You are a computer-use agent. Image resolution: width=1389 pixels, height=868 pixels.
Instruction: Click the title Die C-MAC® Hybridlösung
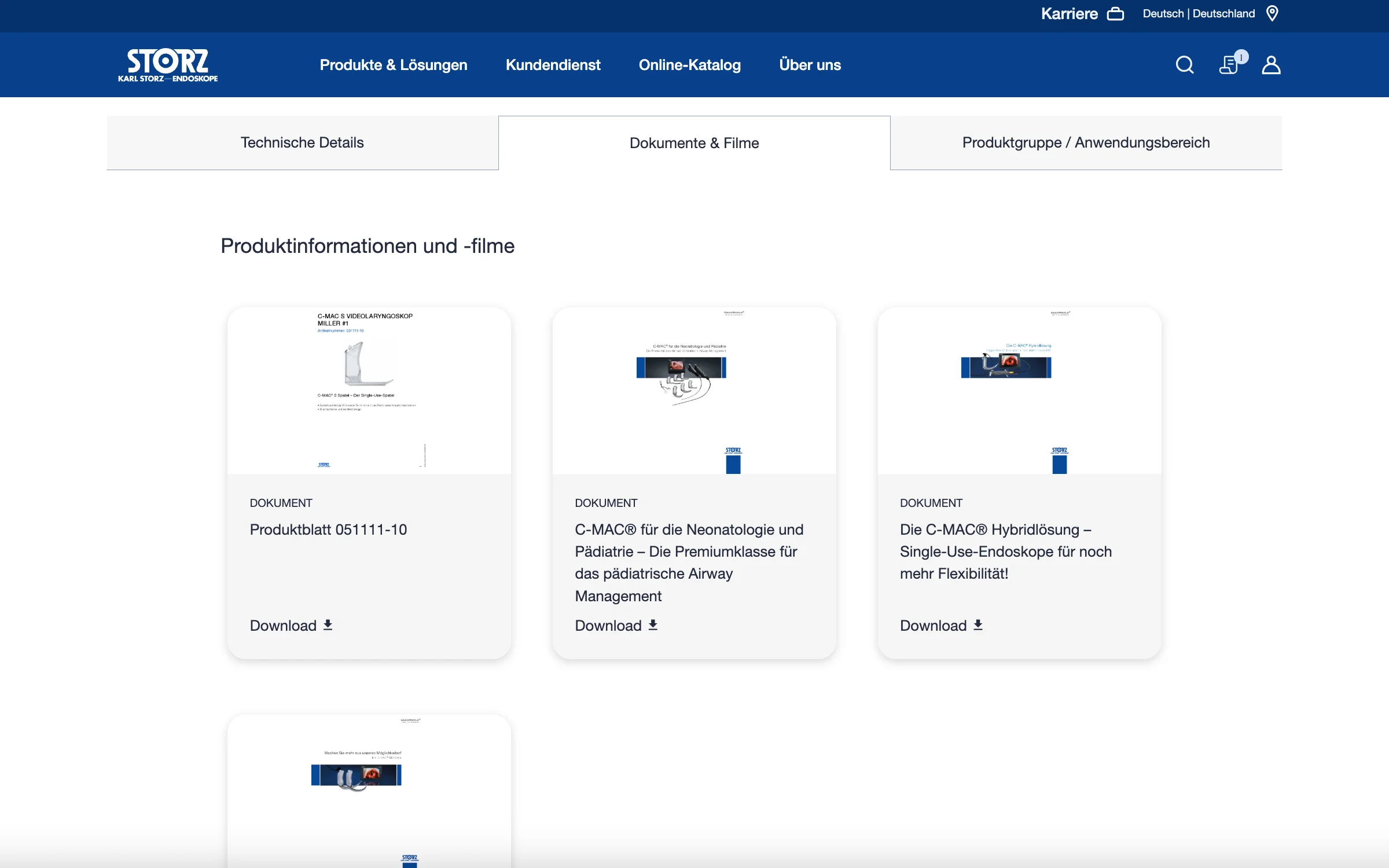pos(1006,551)
